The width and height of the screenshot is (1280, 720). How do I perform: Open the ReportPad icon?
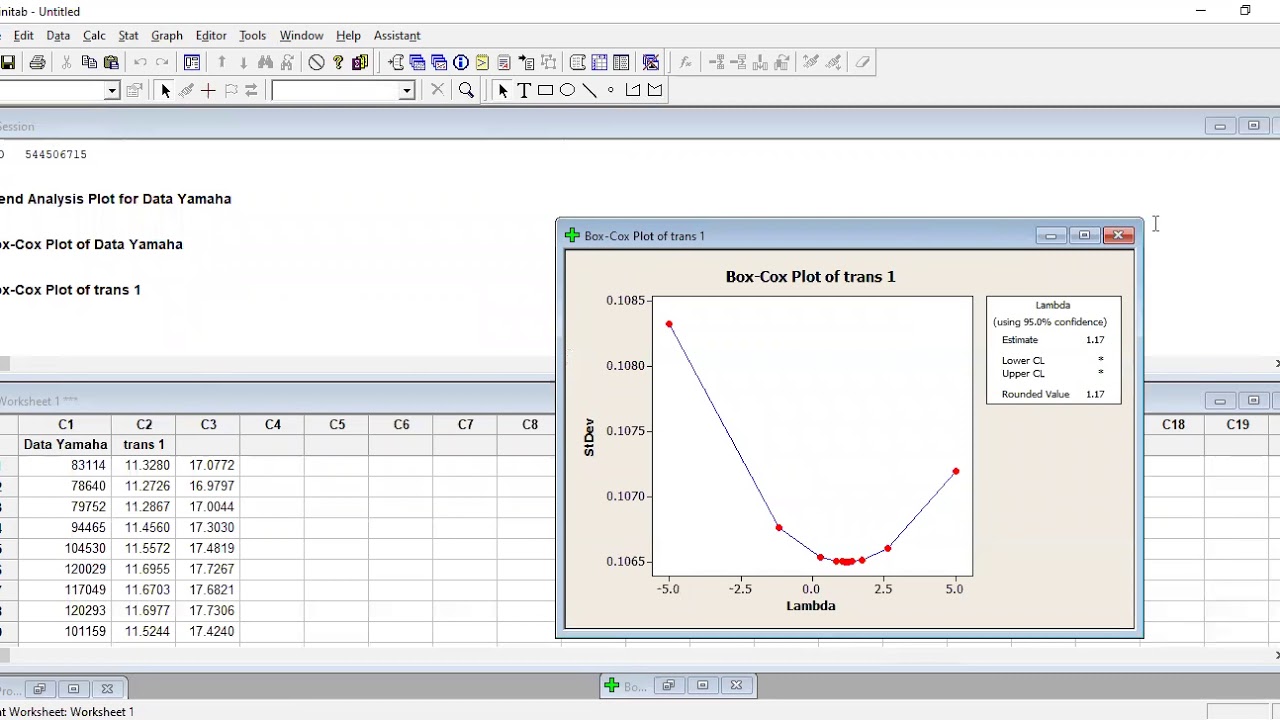503,62
